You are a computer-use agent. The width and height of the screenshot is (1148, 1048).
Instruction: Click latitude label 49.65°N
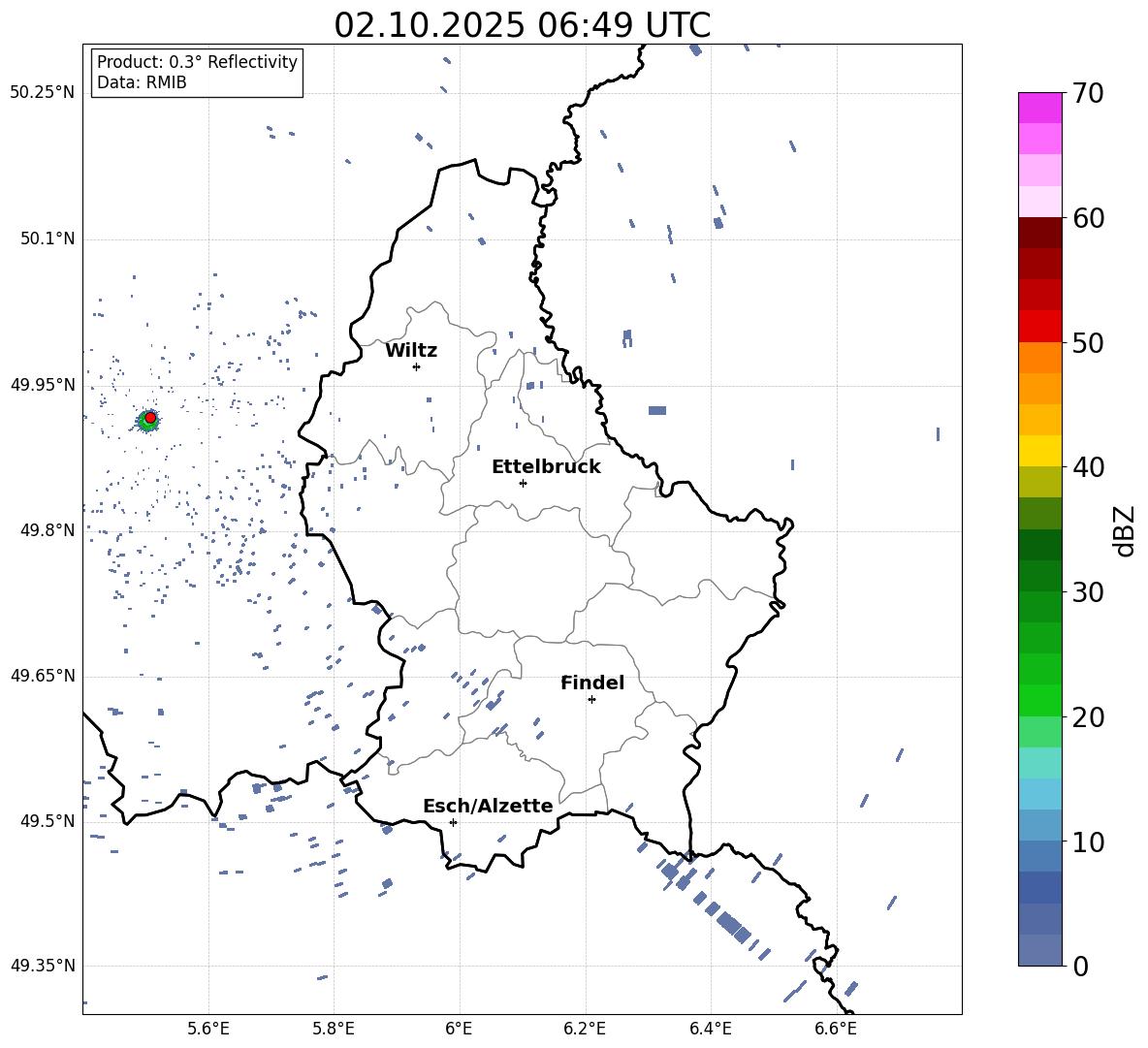[x=43, y=676]
